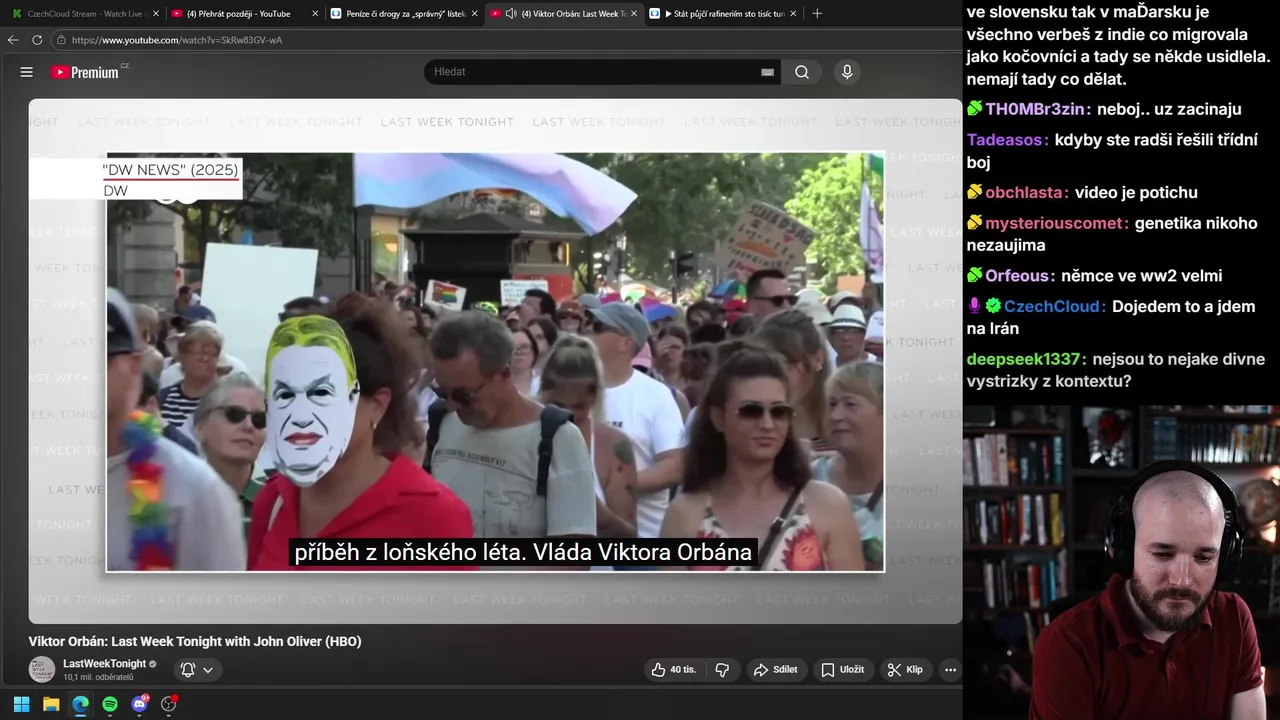1280x720 pixels.
Task: Click CzechCloud's verified badge in chat
Action: (x=993, y=306)
